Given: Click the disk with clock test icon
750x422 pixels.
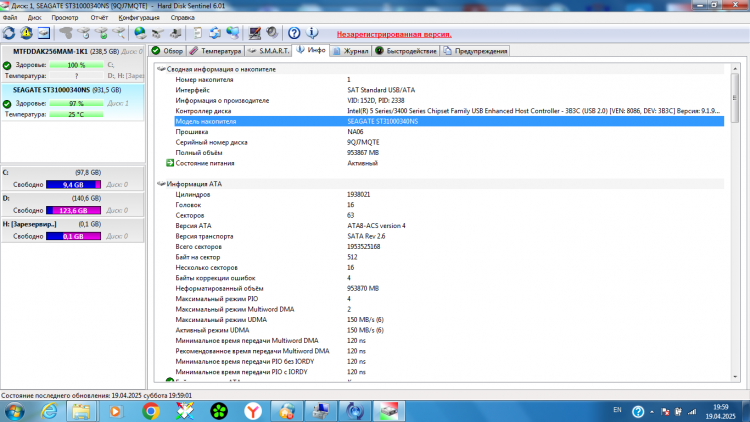Looking at the screenshot, I should (x=83, y=33).
